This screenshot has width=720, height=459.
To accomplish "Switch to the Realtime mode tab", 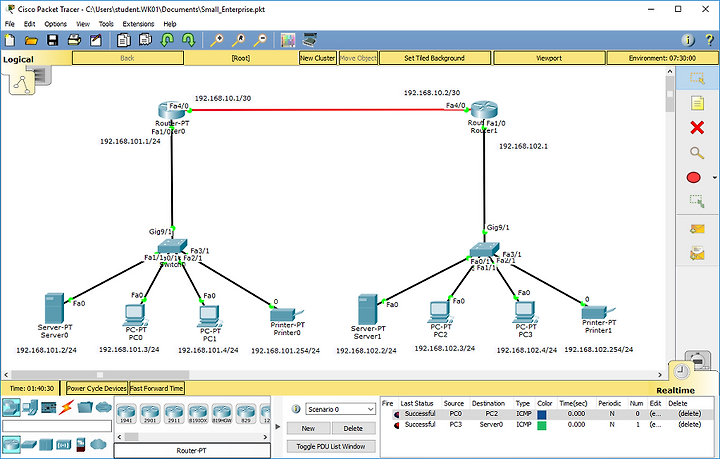I will pyautogui.click(x=675, y=390).
